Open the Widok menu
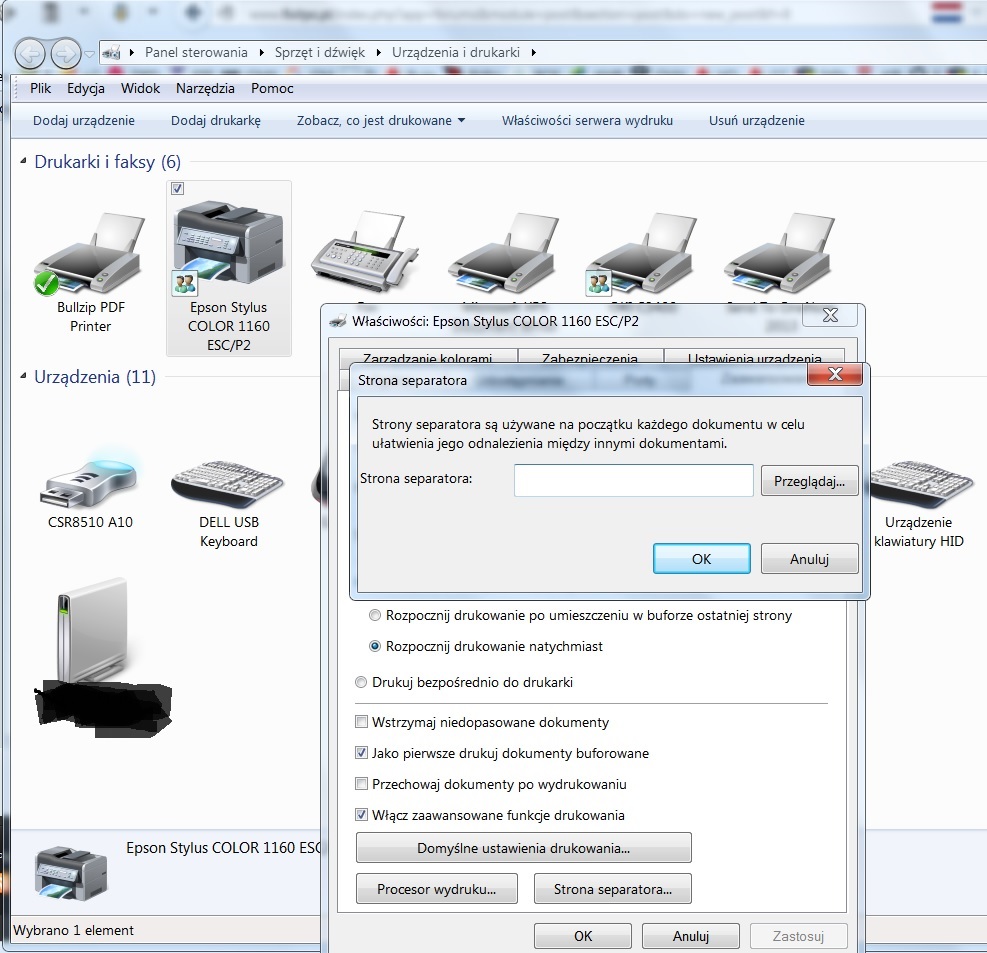The image size is (987, 953). point(140,88)
